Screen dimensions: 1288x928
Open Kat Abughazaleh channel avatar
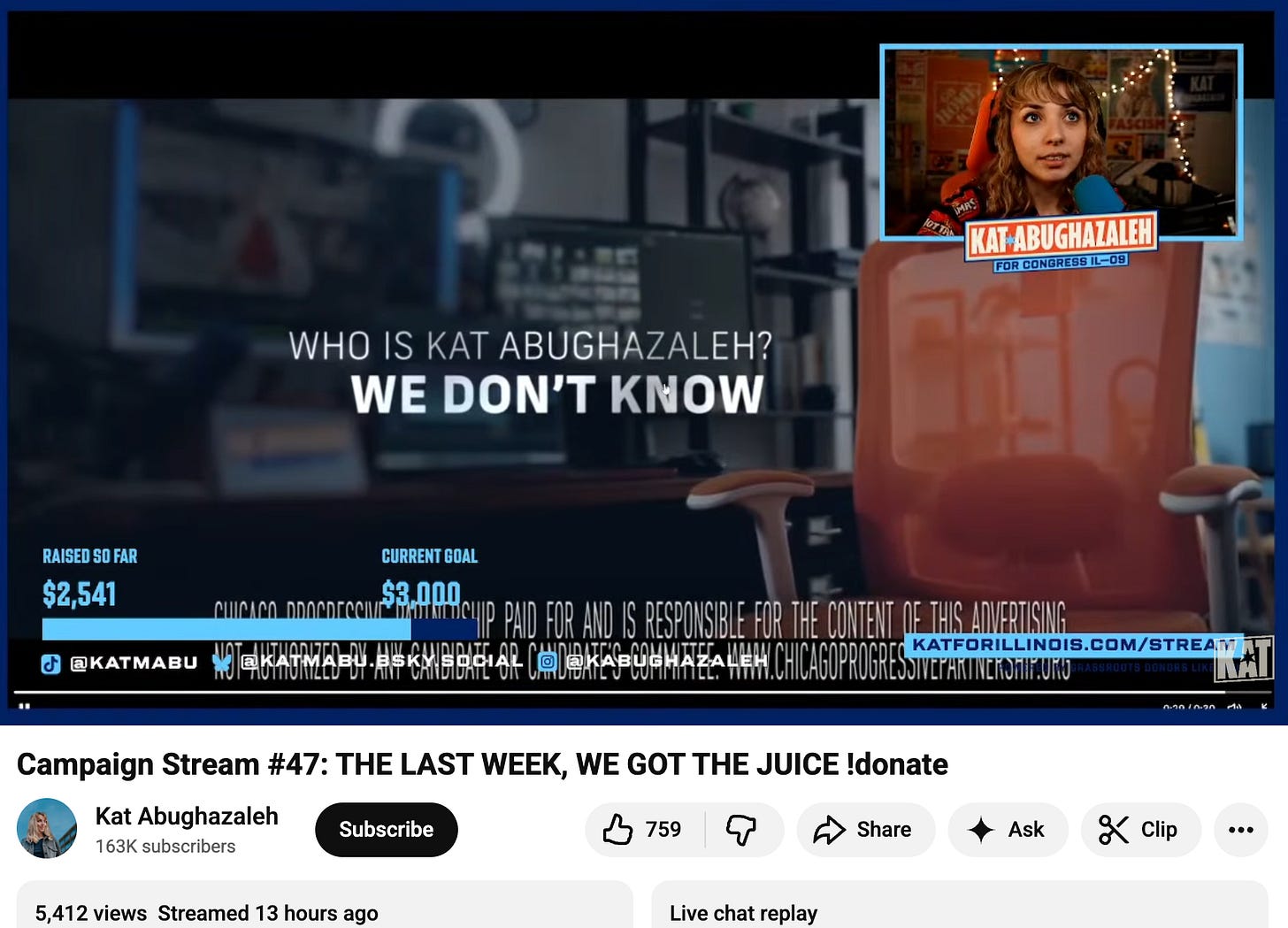[47, 829]
